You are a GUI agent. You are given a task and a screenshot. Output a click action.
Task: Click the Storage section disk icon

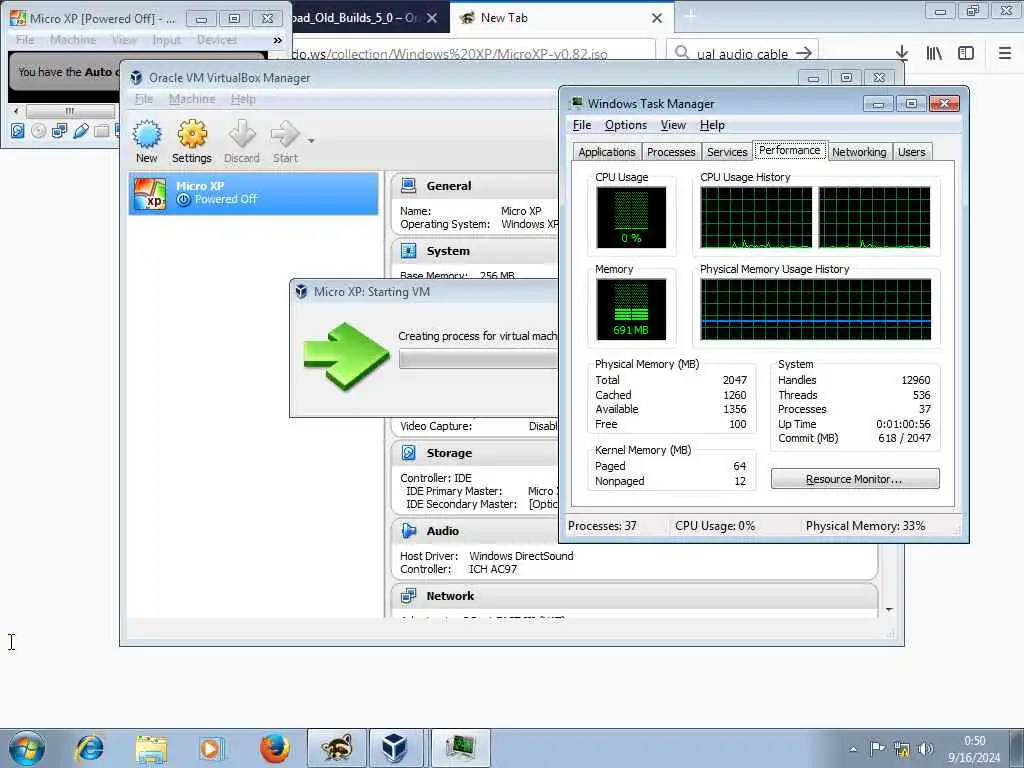coord(409,453)
